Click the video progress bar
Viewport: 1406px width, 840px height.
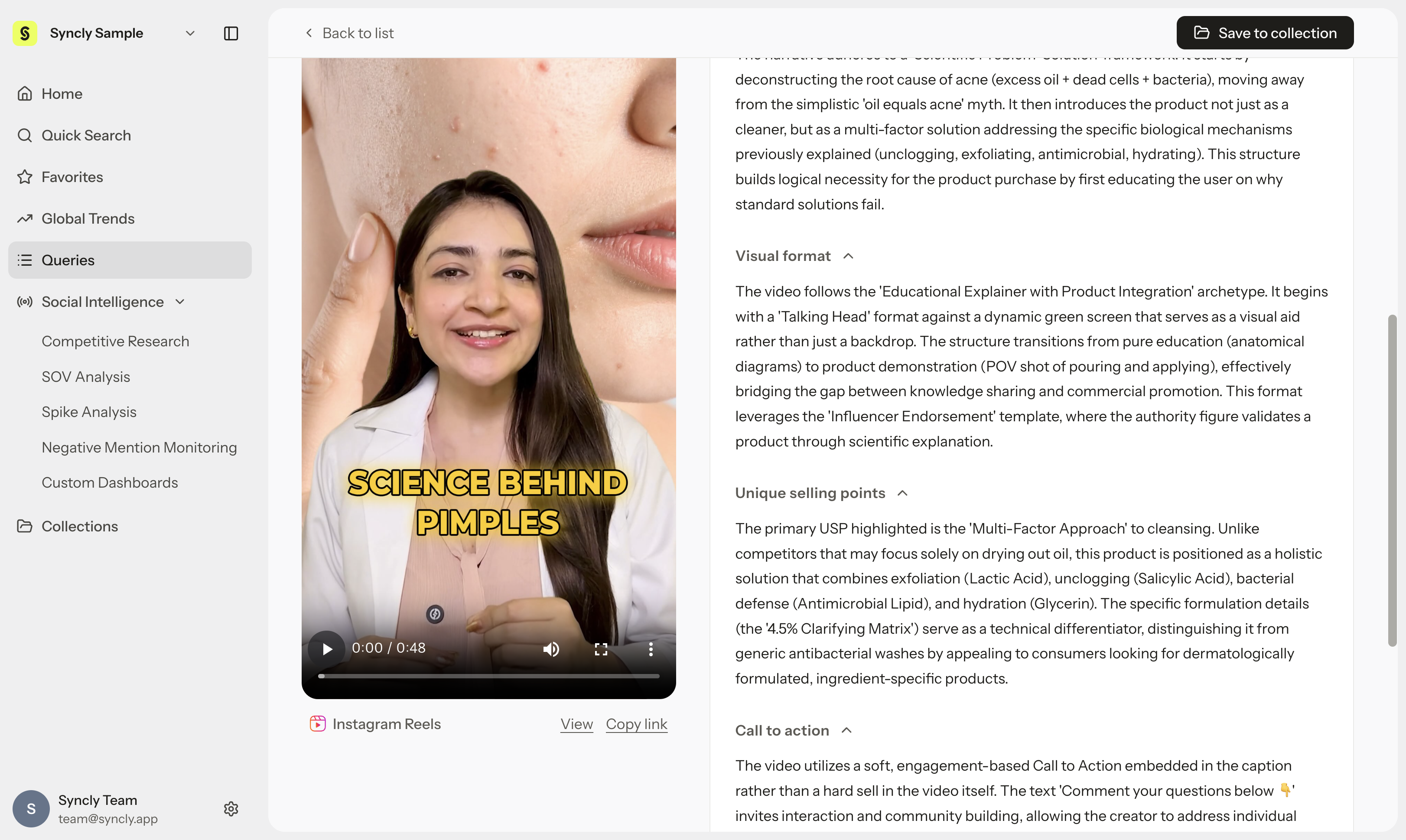tap(489, 677)
